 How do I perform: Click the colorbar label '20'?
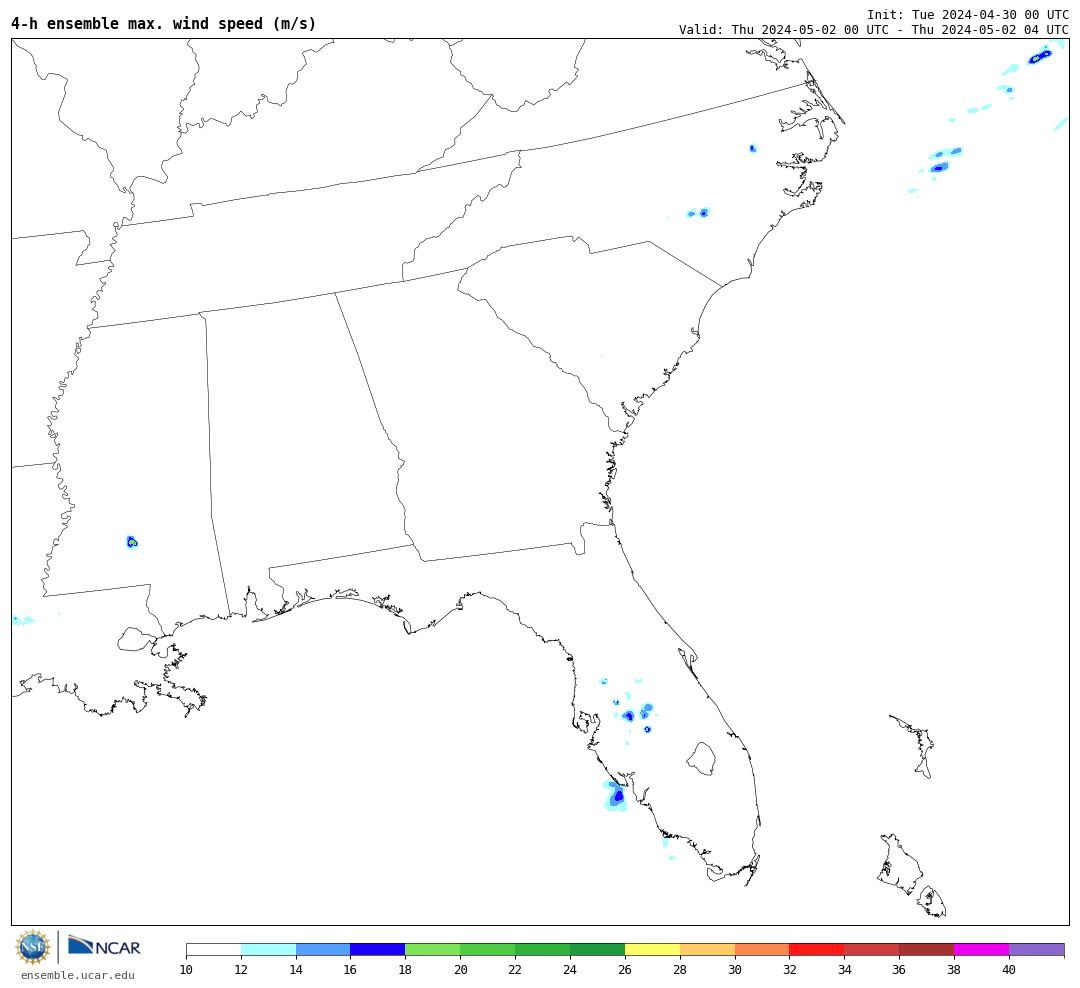[x=460, y=970]
